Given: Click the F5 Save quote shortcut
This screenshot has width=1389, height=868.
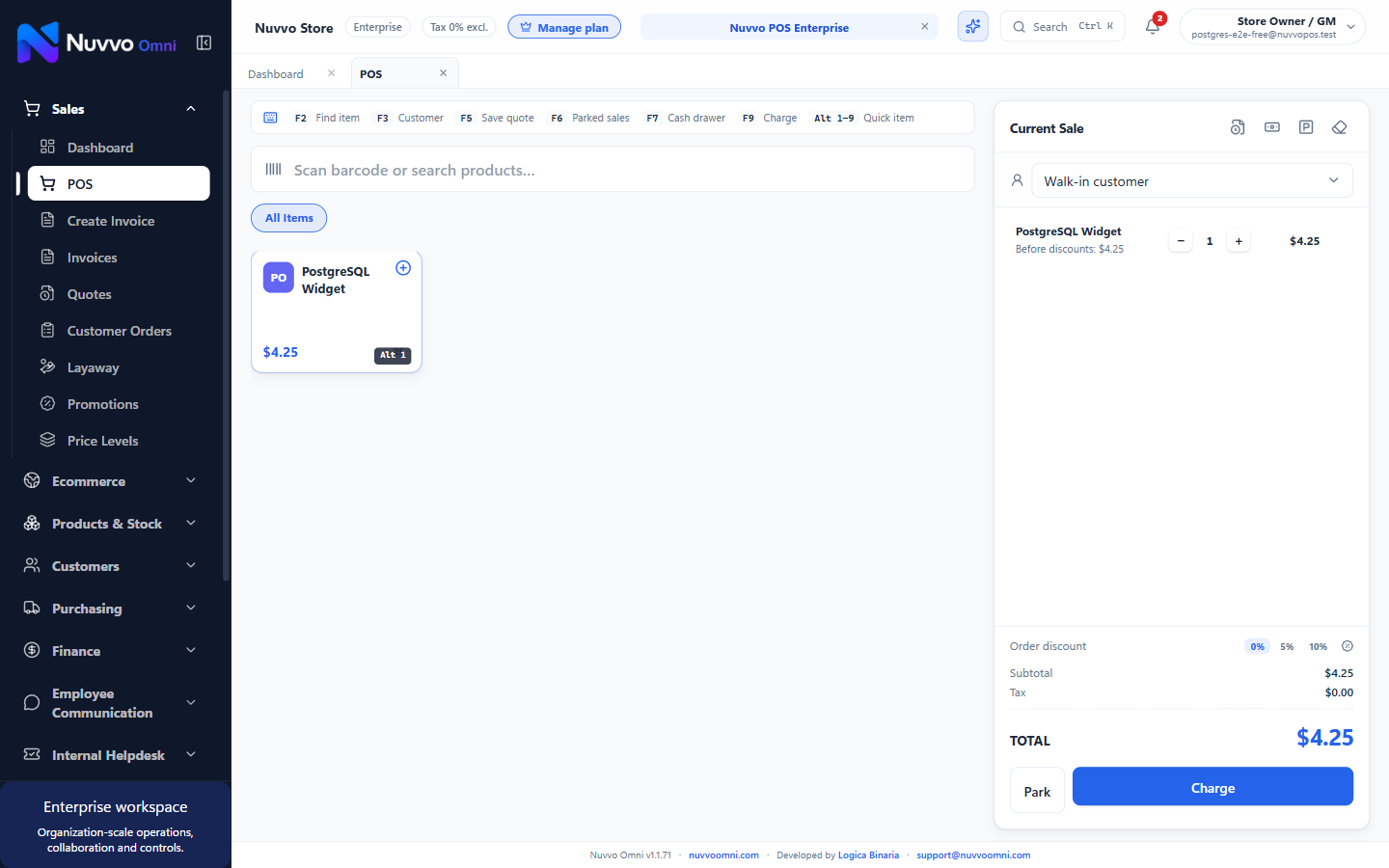Looking at the screenshot, I should [x=496, y=118].
